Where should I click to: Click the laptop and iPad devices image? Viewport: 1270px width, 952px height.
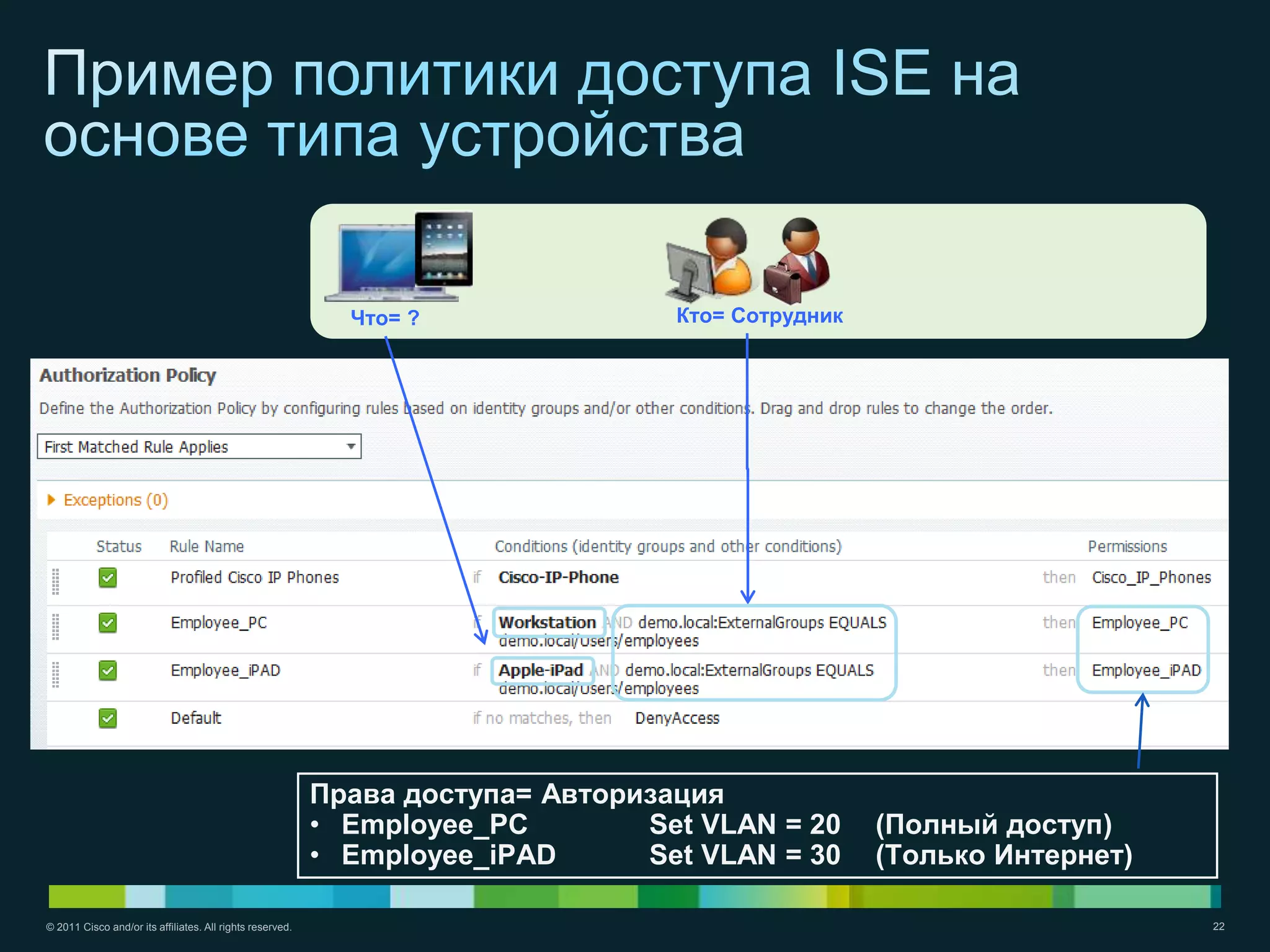[x=399, y=257]
